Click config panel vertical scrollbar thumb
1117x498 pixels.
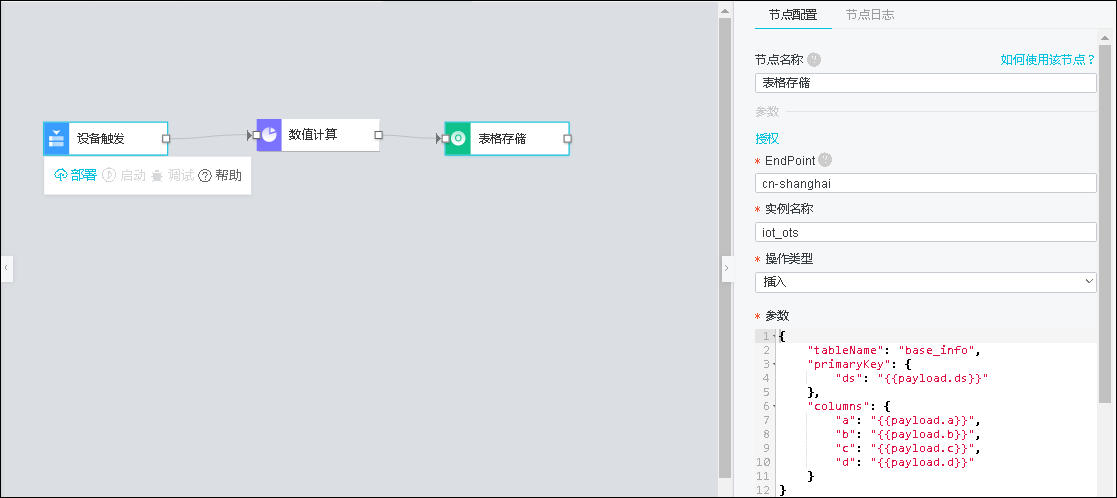1105,224
